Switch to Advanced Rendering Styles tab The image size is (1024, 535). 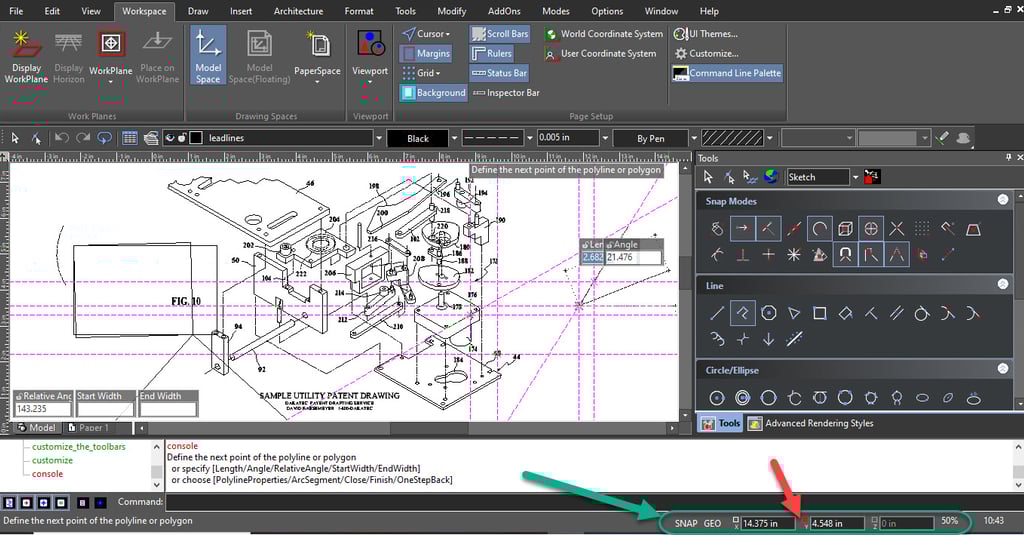point(811,423)
